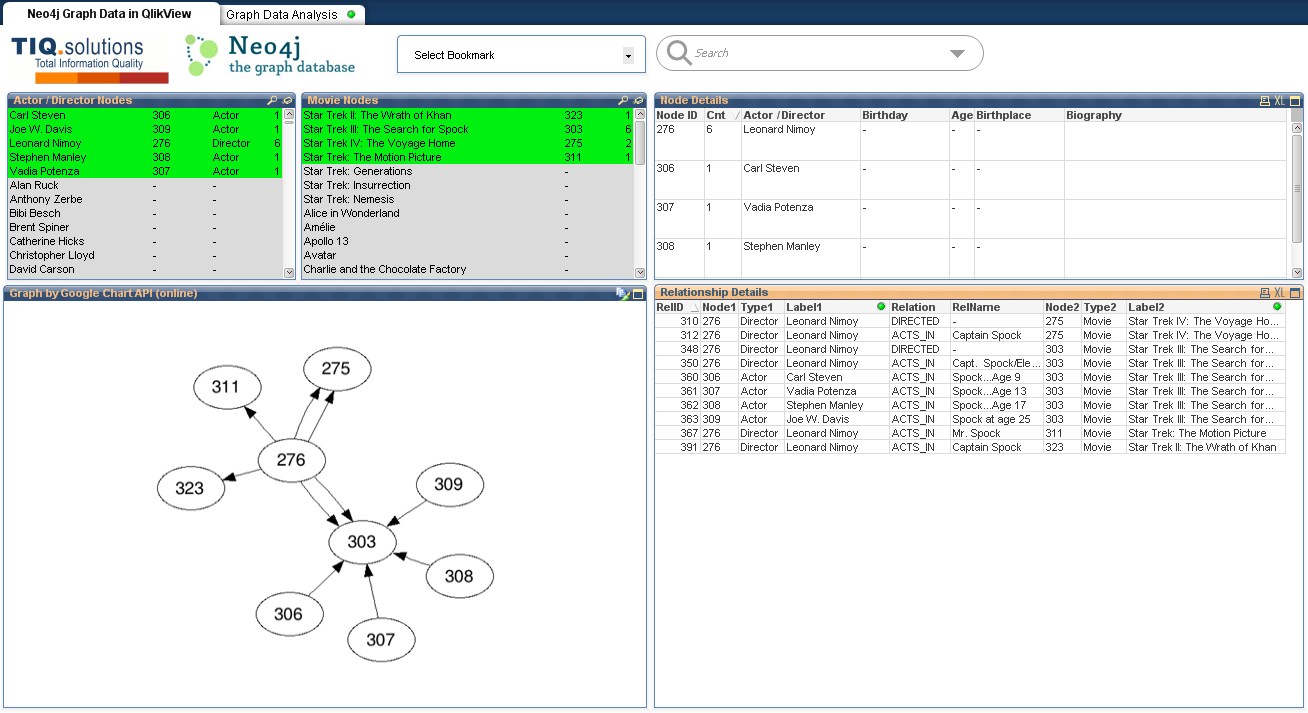1308x713 pixels.
Task: Click the green dot on Label2 column
Action: (1277, 307)
